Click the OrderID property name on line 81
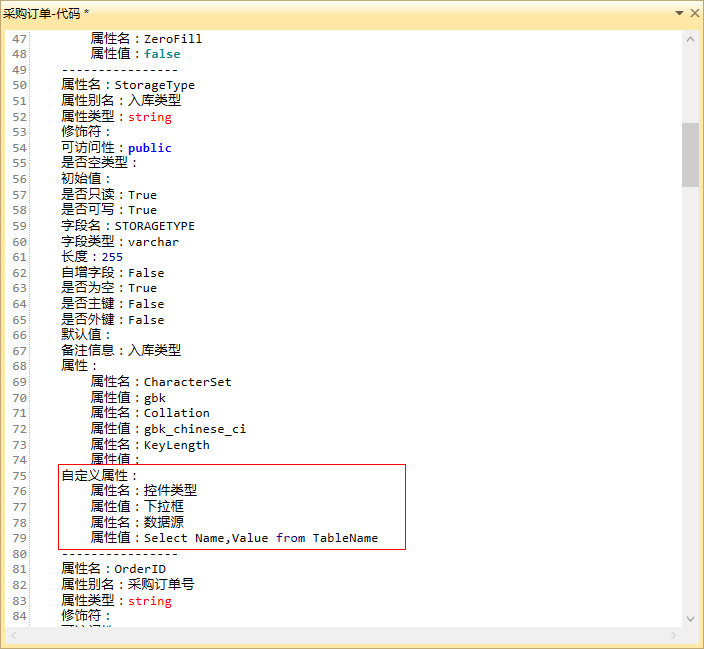The image size is (704, 649). coord(141,569)
